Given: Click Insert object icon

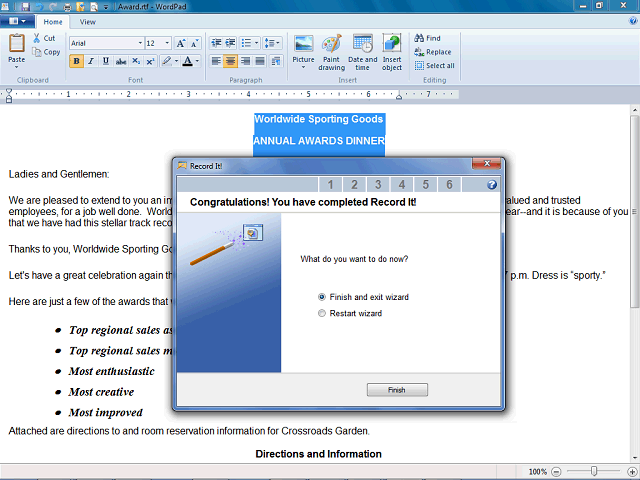Looking at the screenshot, I should 392,44.
